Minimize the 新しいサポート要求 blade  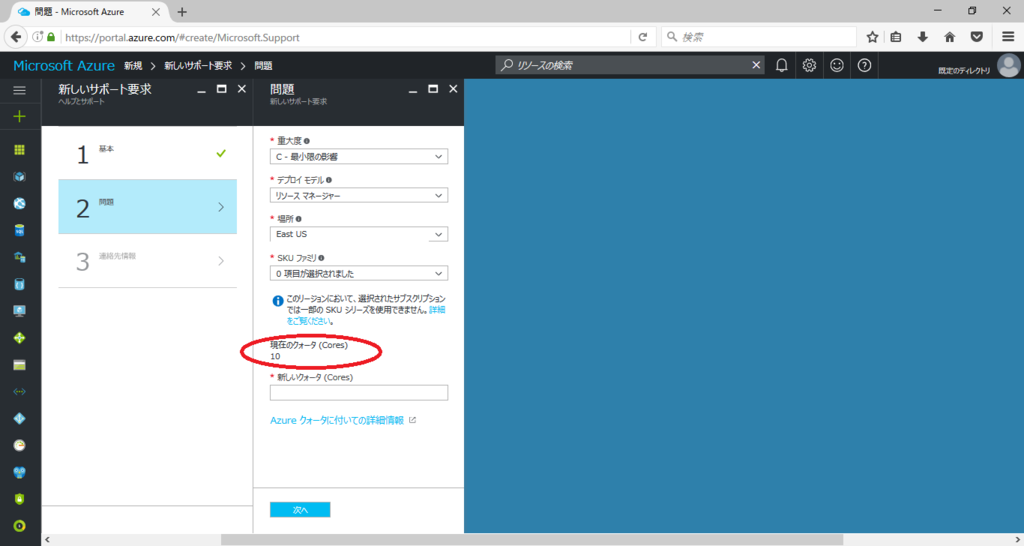(201, 90)
